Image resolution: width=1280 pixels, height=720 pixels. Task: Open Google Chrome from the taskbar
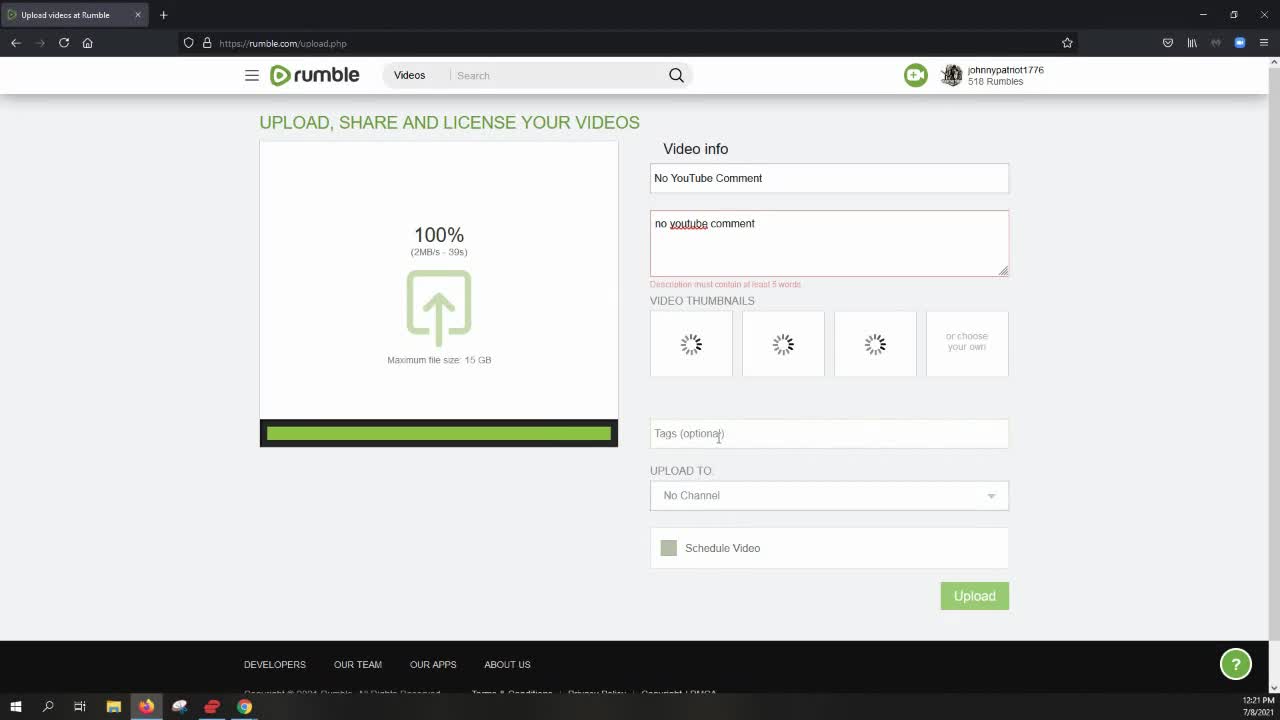pyautogui.click(x=244, y=706)
